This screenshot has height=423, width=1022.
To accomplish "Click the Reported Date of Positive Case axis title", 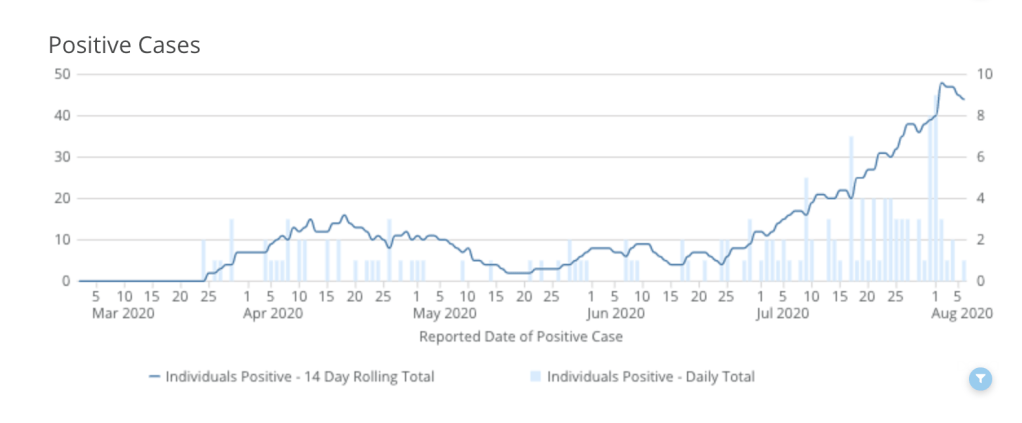I will point(521,336).
